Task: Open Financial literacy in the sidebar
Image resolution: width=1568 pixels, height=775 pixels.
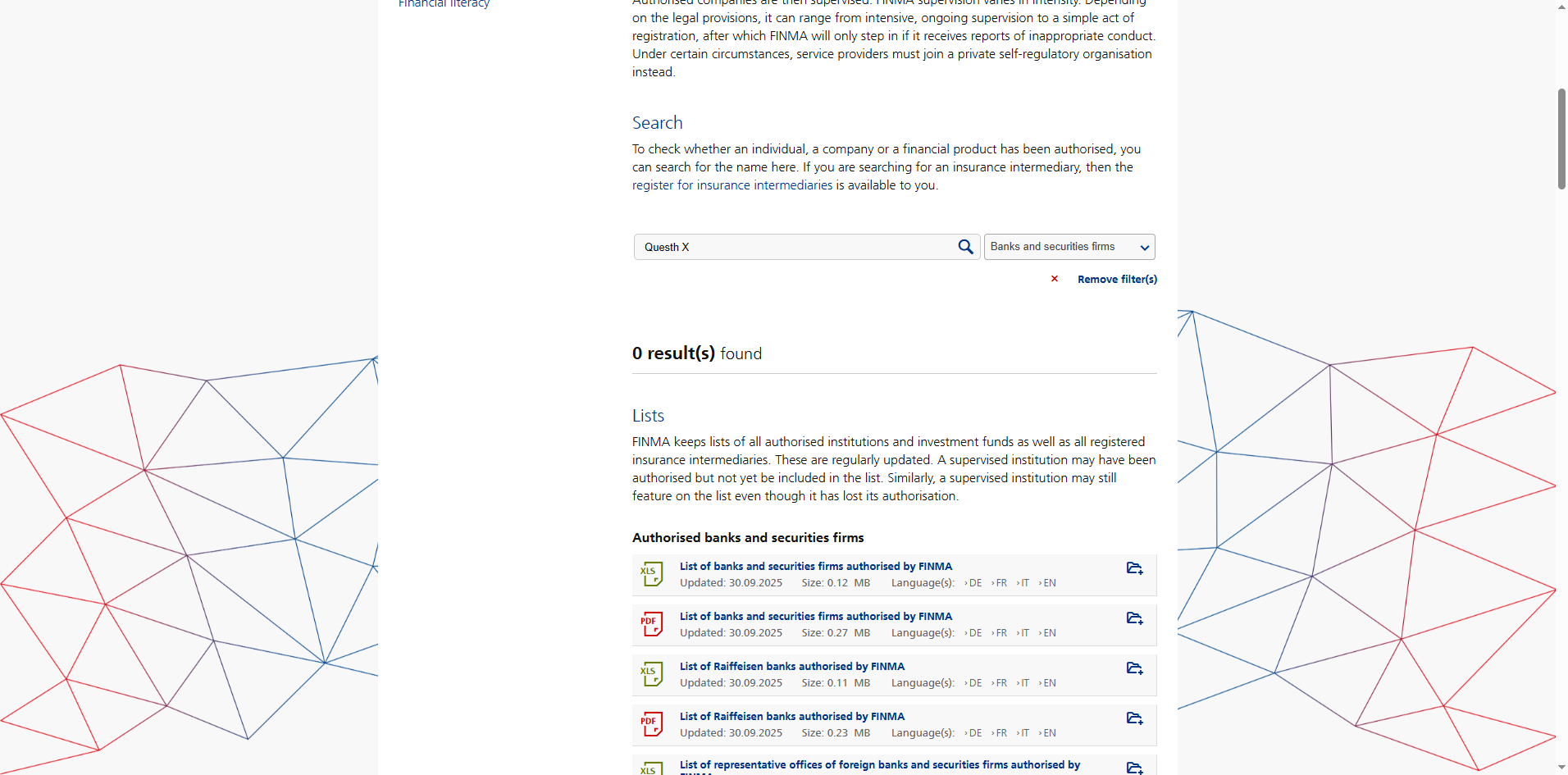Action: 444,4
